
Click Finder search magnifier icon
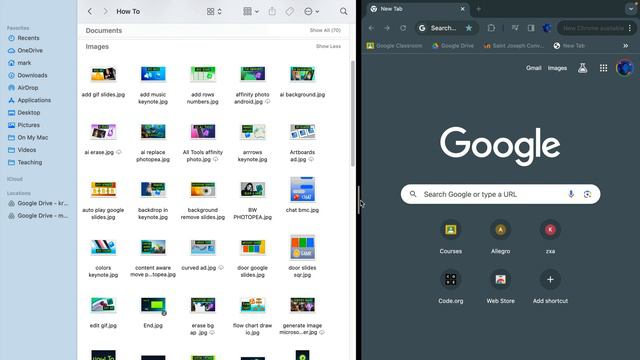(x=344, y=11)
